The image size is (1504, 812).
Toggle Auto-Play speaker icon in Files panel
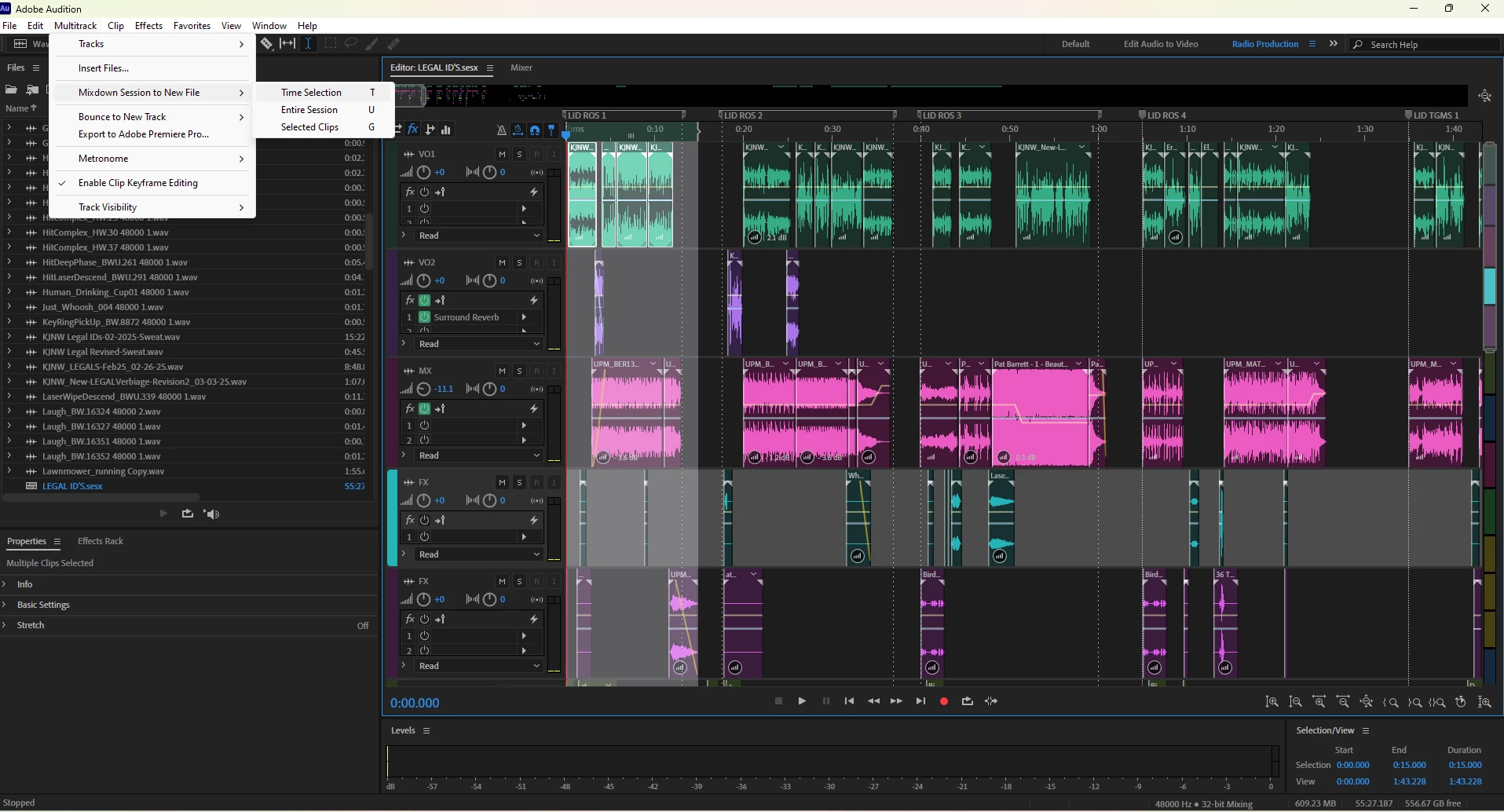click(211, 514)
